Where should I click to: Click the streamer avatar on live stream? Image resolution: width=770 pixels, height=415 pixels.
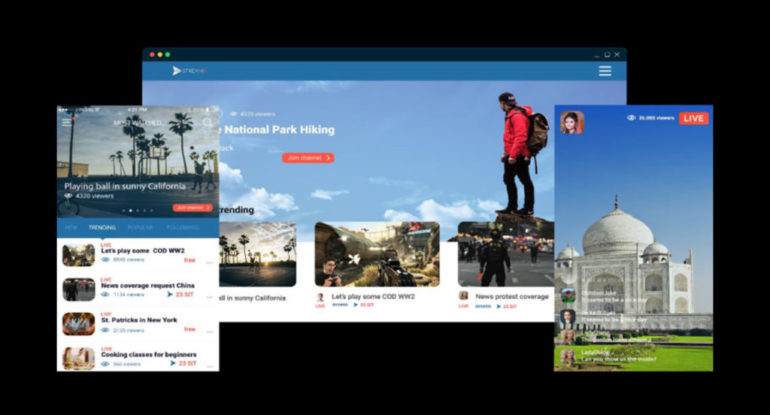click(572, 121)
